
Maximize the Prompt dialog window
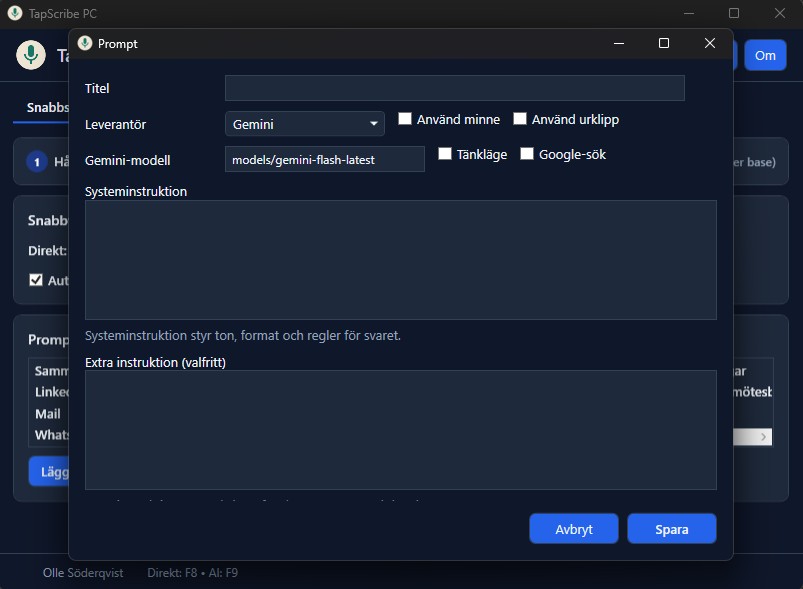point(664,44)
